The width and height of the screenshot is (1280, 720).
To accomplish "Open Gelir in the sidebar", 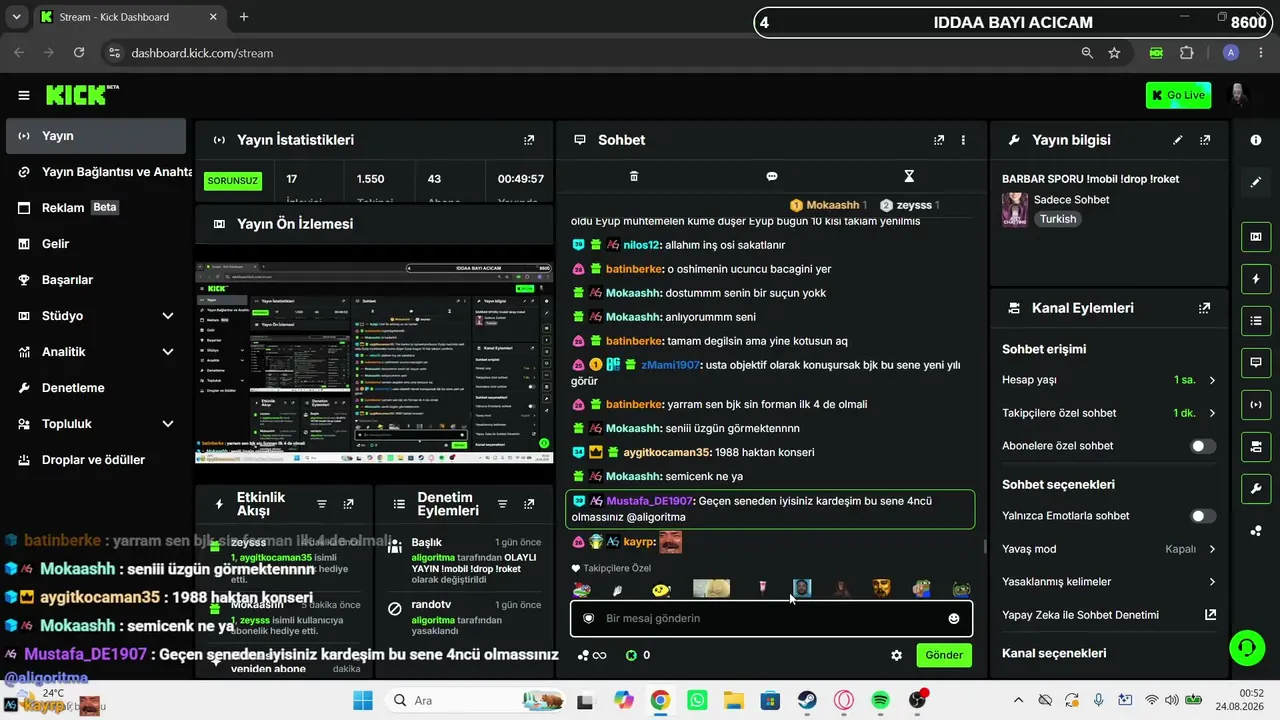I will (96, 244).
